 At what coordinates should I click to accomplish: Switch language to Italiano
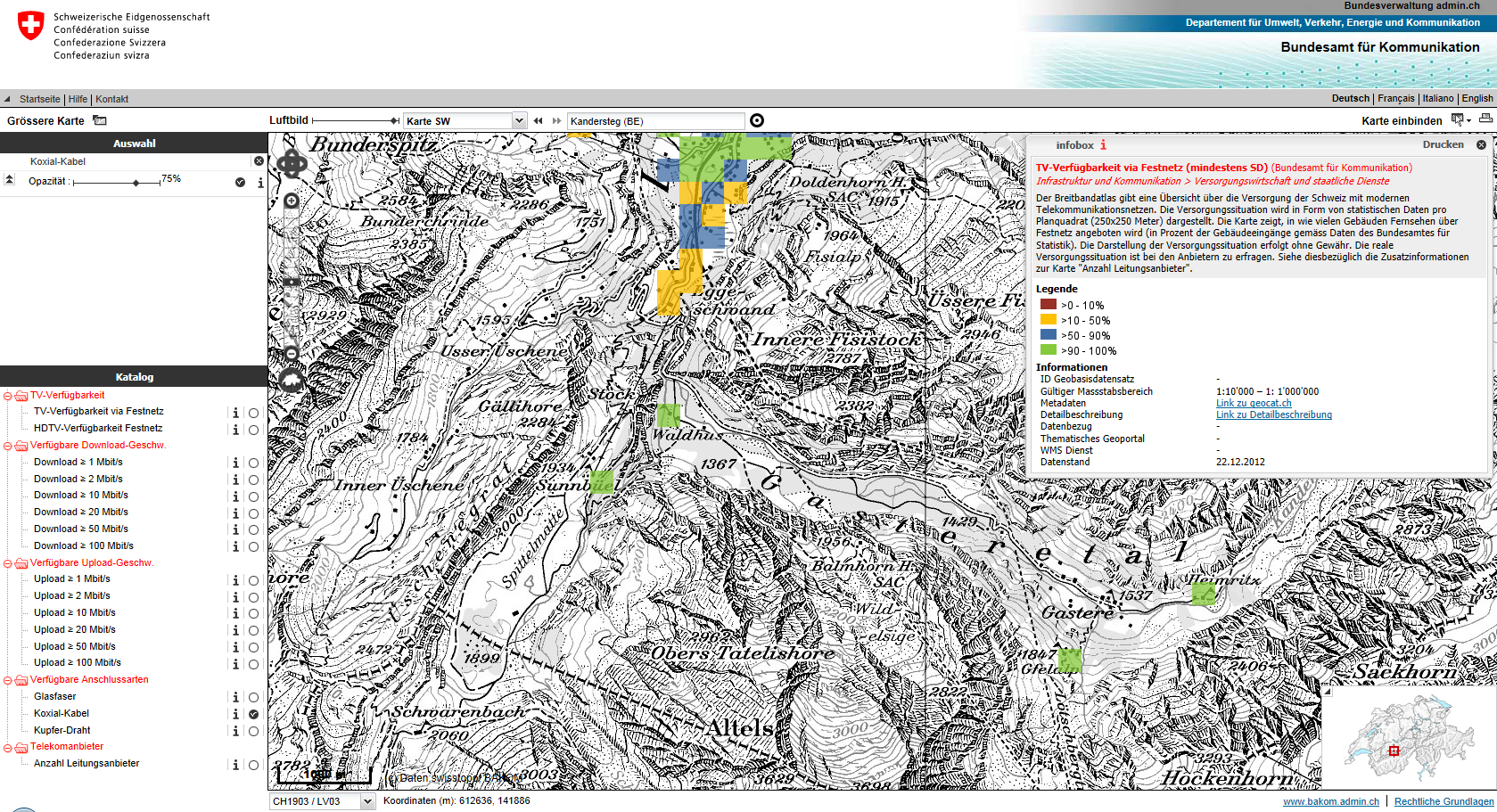tap(1438, 98)
